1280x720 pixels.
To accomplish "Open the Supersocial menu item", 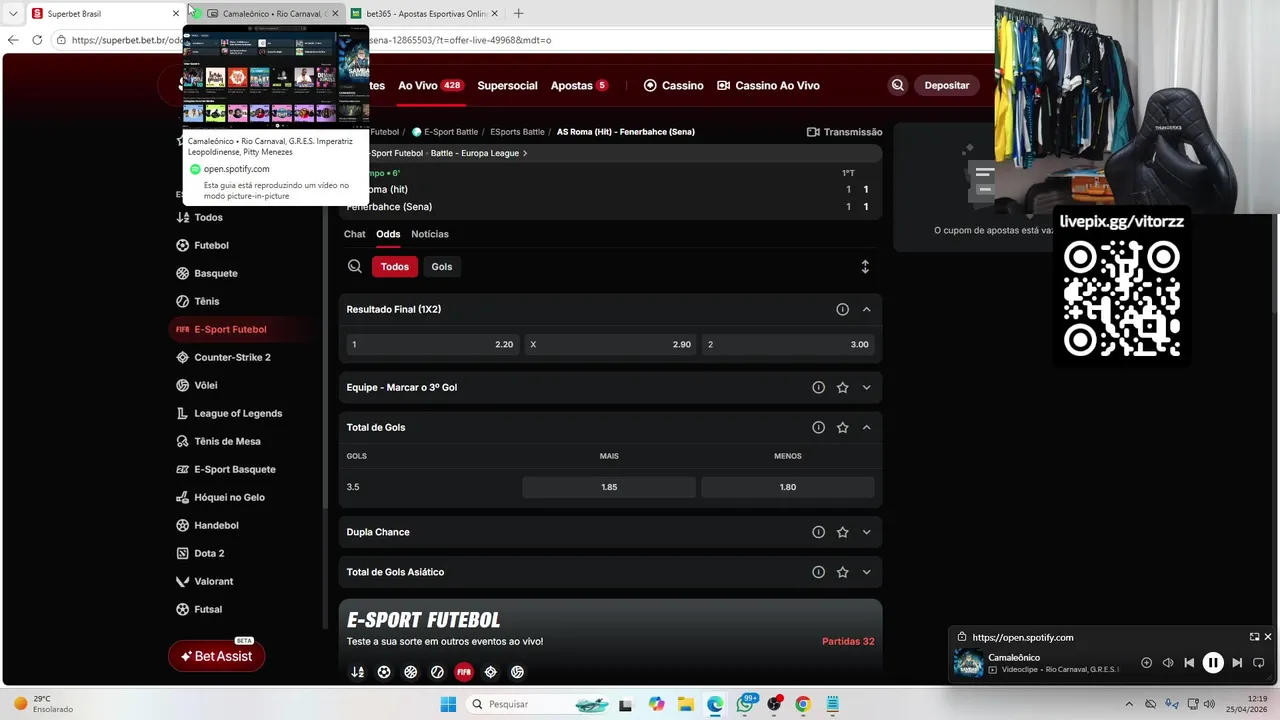I will point(507,86).
